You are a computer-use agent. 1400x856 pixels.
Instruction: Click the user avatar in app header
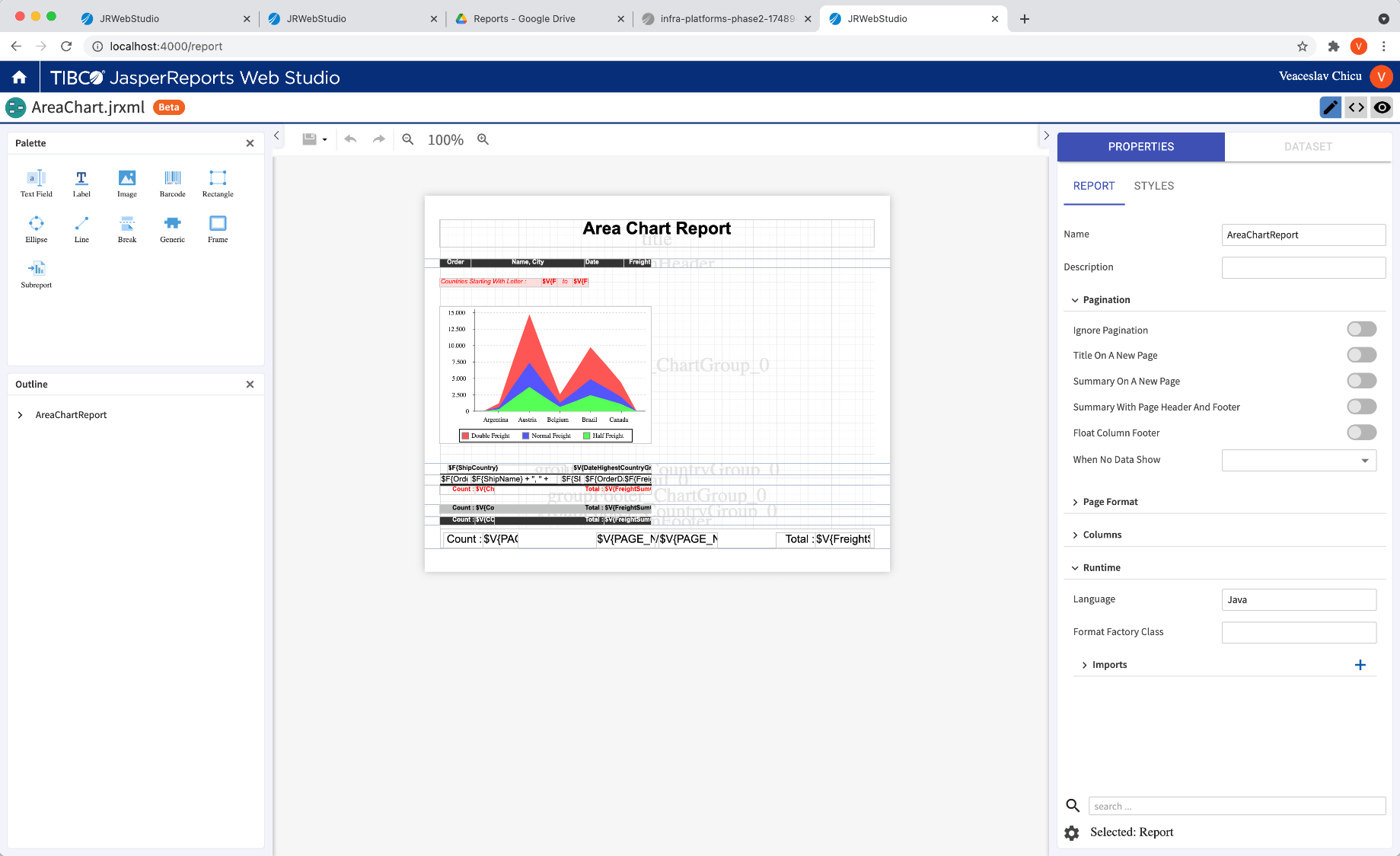pos(1381,76)
